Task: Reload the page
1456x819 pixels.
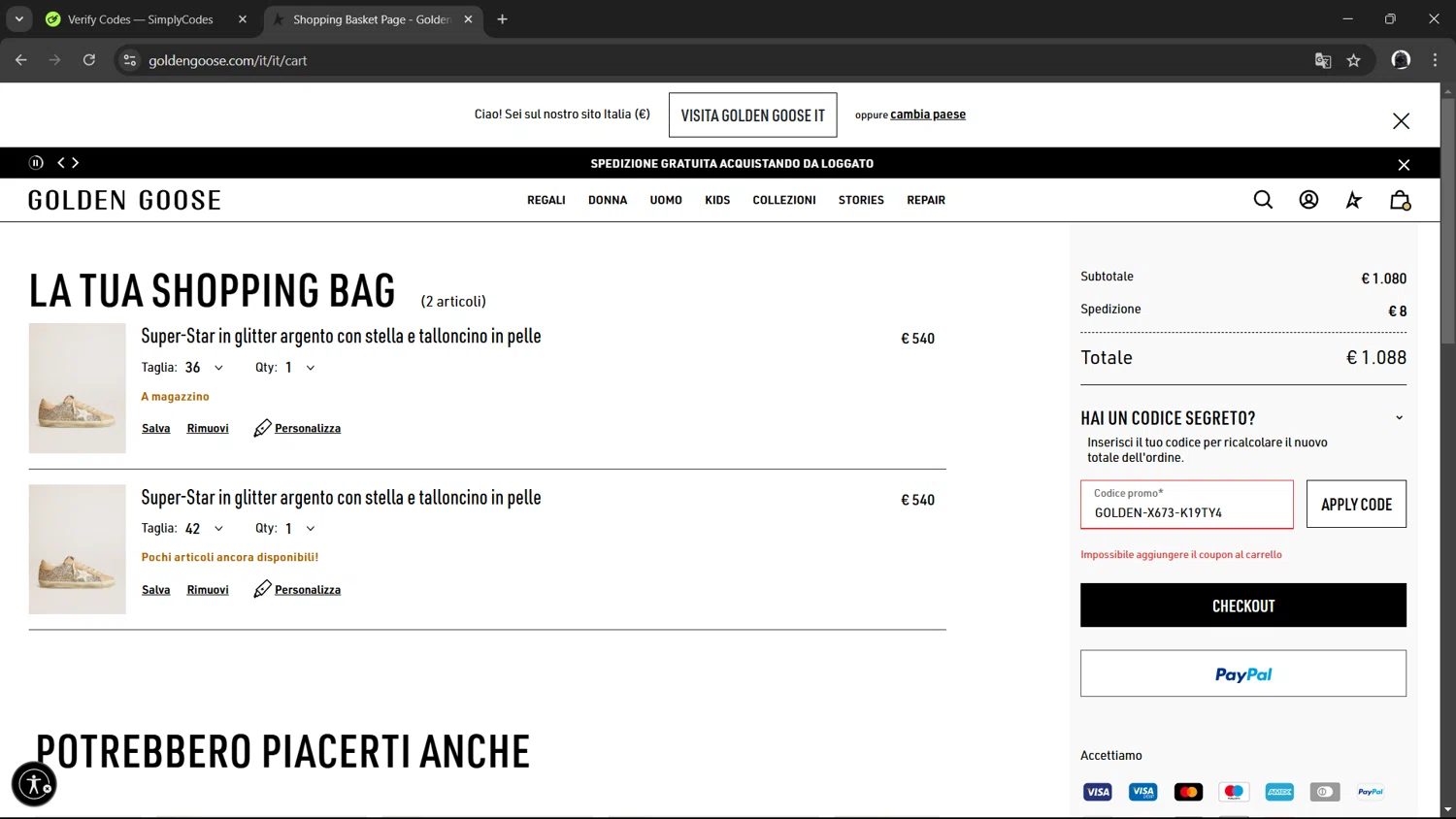Action: [89, 60]
